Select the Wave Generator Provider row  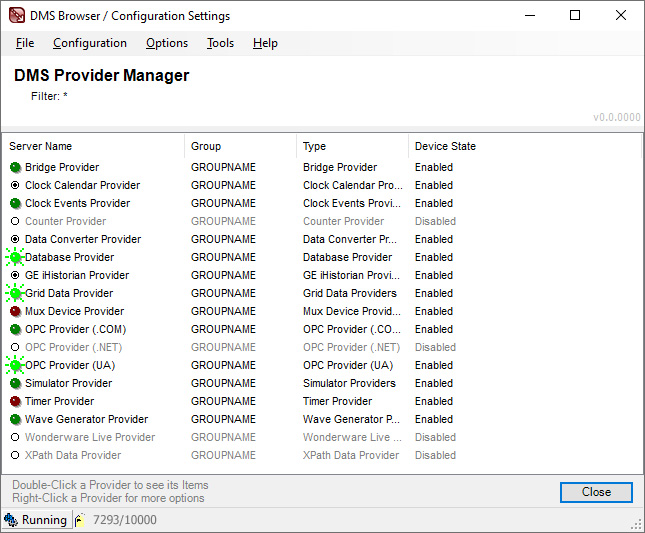[x=86, y=420]
